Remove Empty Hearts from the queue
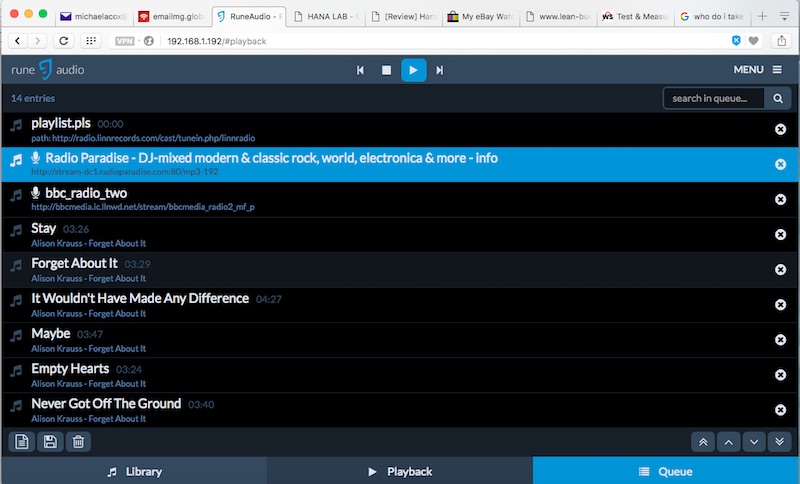 780,375
